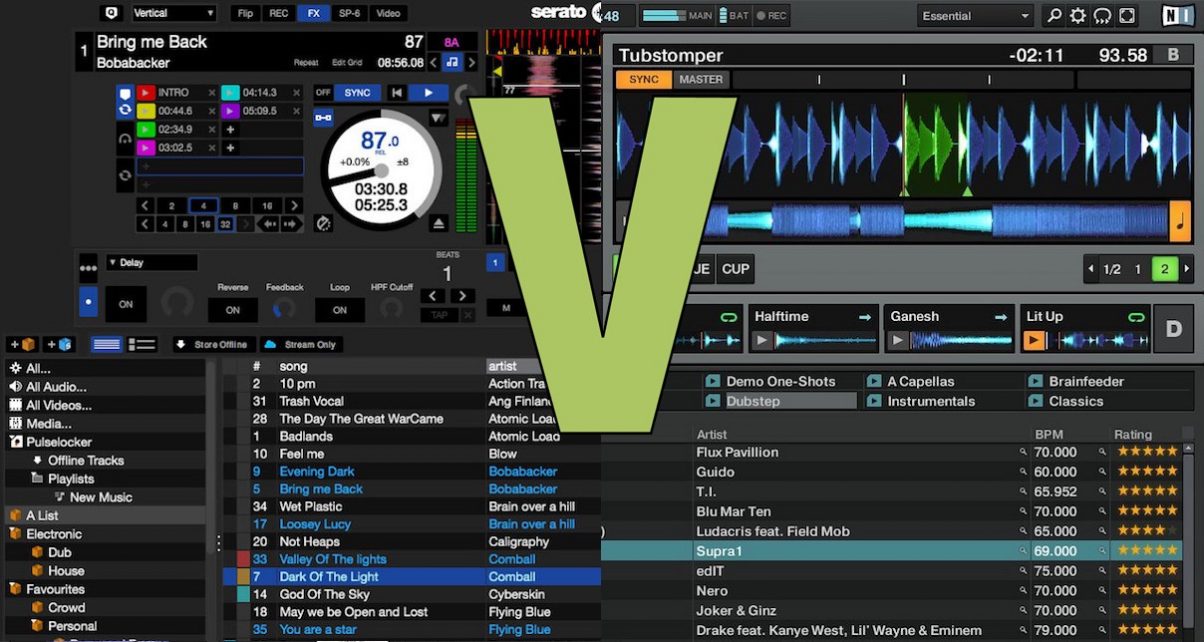1204x642 pixels.
Task: Click Serato deck play button
Action: pyautogui.click(x=428, y=93)
